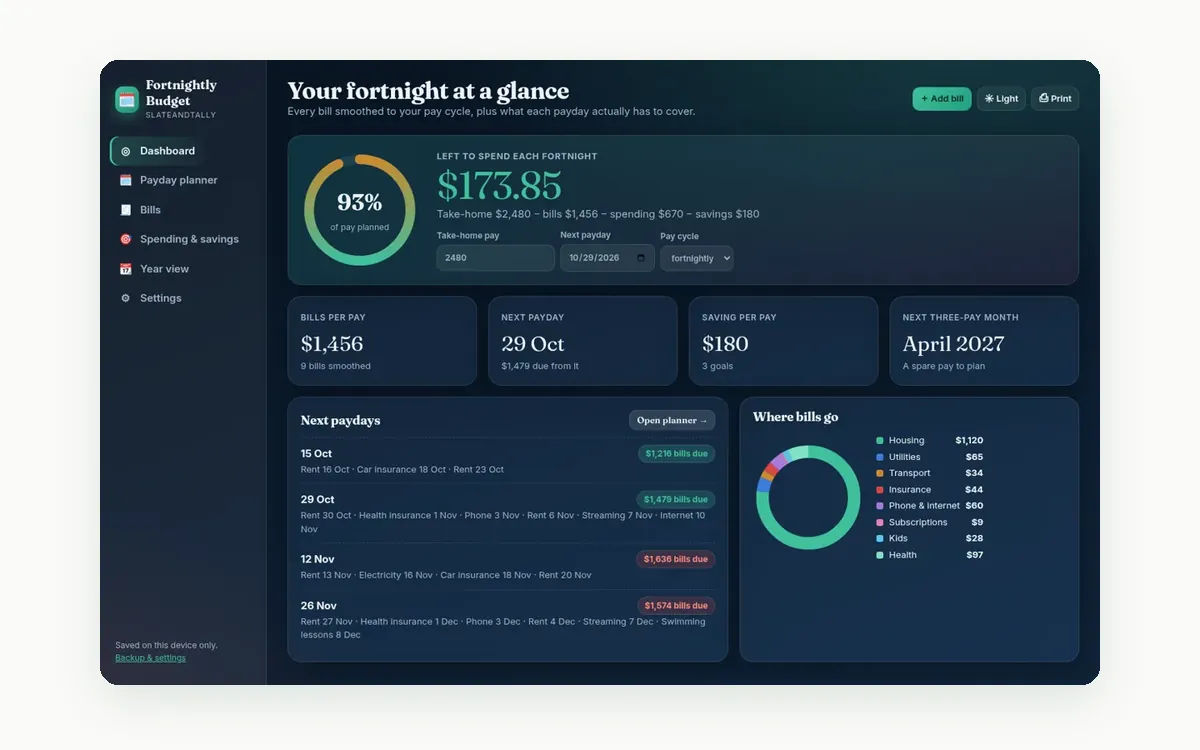Screen dimensions: 1200x750
Task: Click the Utilities blue legend swatch
Action: point(880,457)
